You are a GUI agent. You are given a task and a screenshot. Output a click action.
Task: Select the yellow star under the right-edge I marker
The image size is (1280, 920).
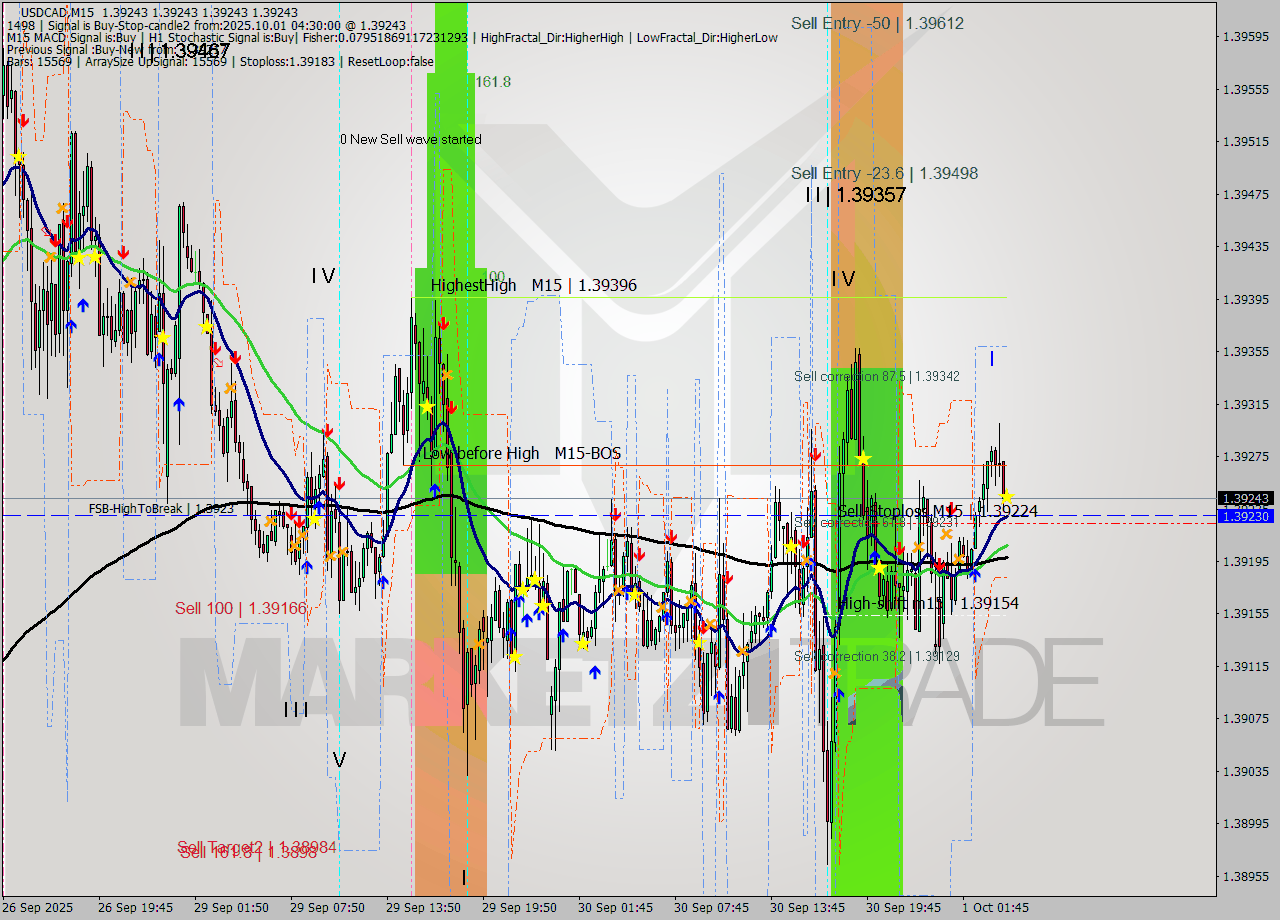point(1007,497)
